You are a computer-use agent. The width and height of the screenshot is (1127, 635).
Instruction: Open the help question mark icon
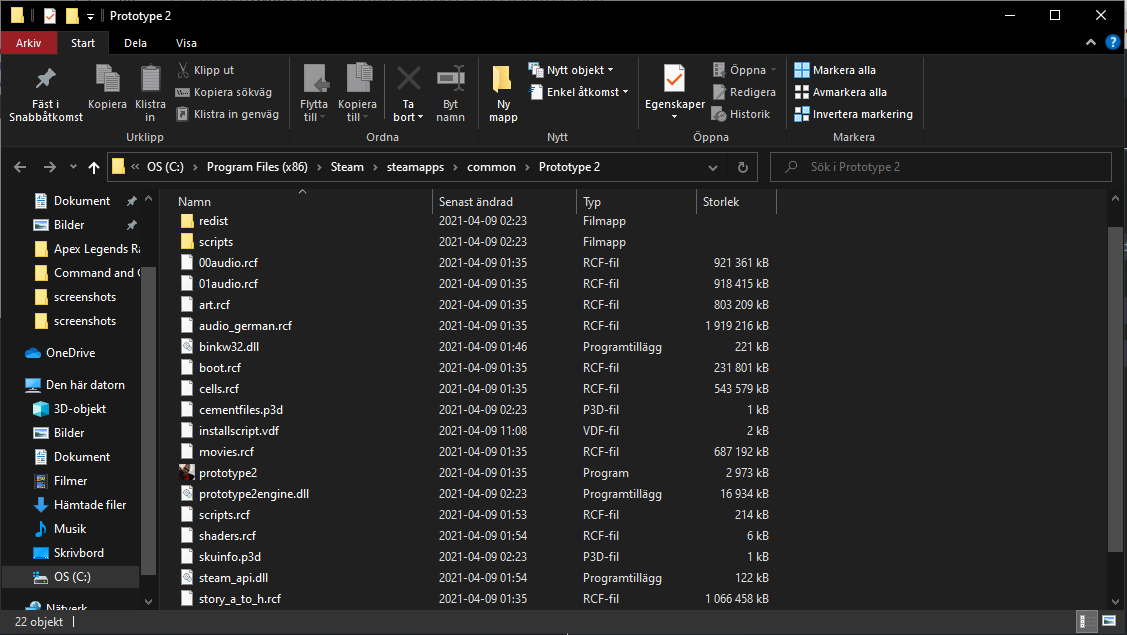[x=1113, y=42]
